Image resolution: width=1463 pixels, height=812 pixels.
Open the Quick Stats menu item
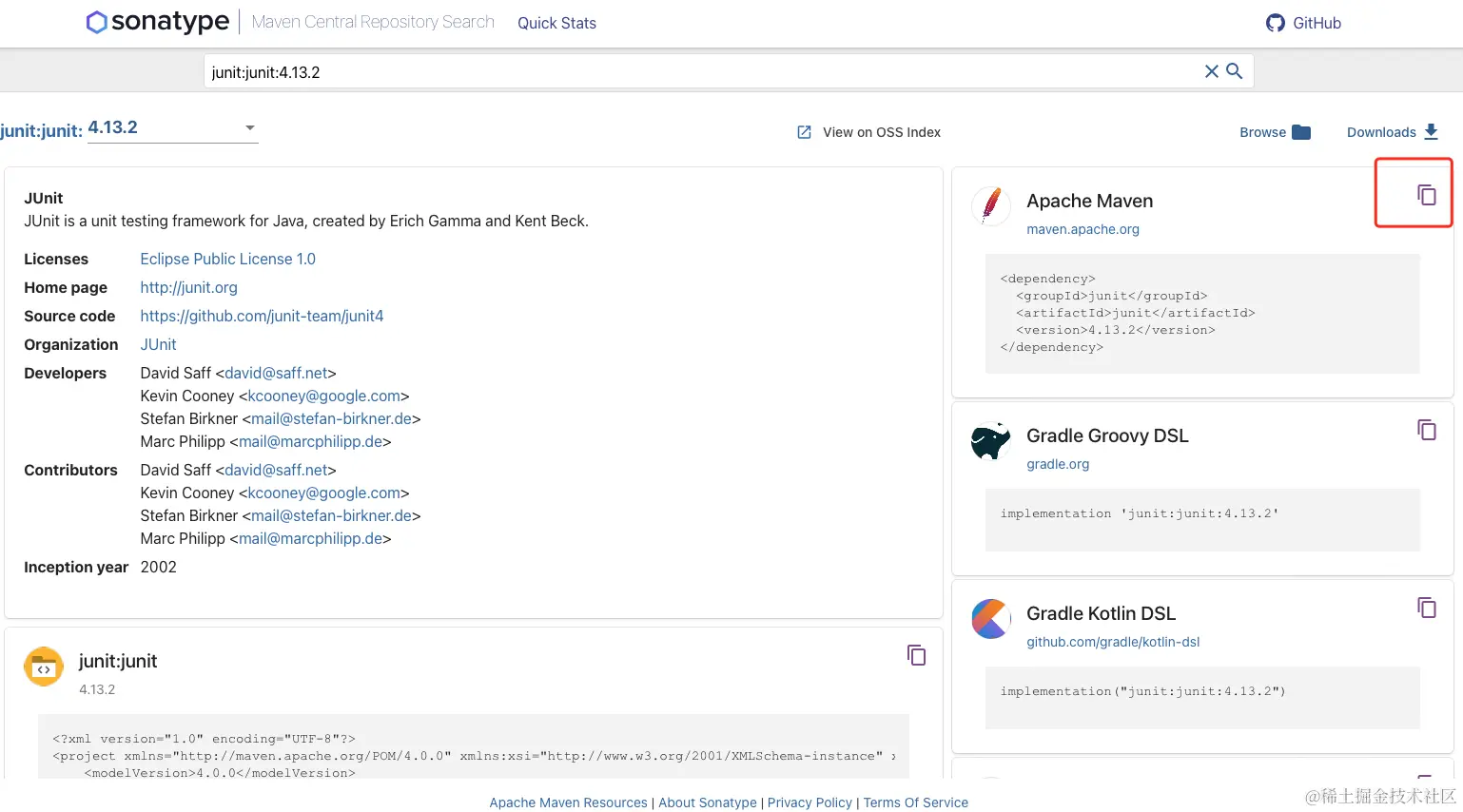click(556, 23)
